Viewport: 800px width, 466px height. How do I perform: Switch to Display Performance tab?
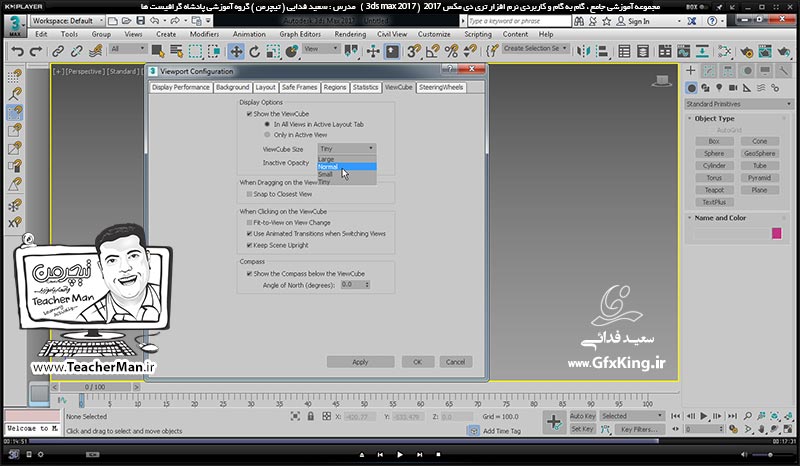181,87
